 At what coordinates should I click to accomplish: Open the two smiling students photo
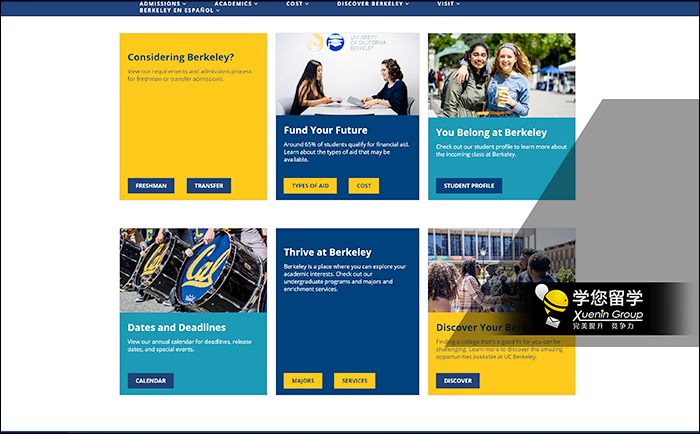point(501,75)
